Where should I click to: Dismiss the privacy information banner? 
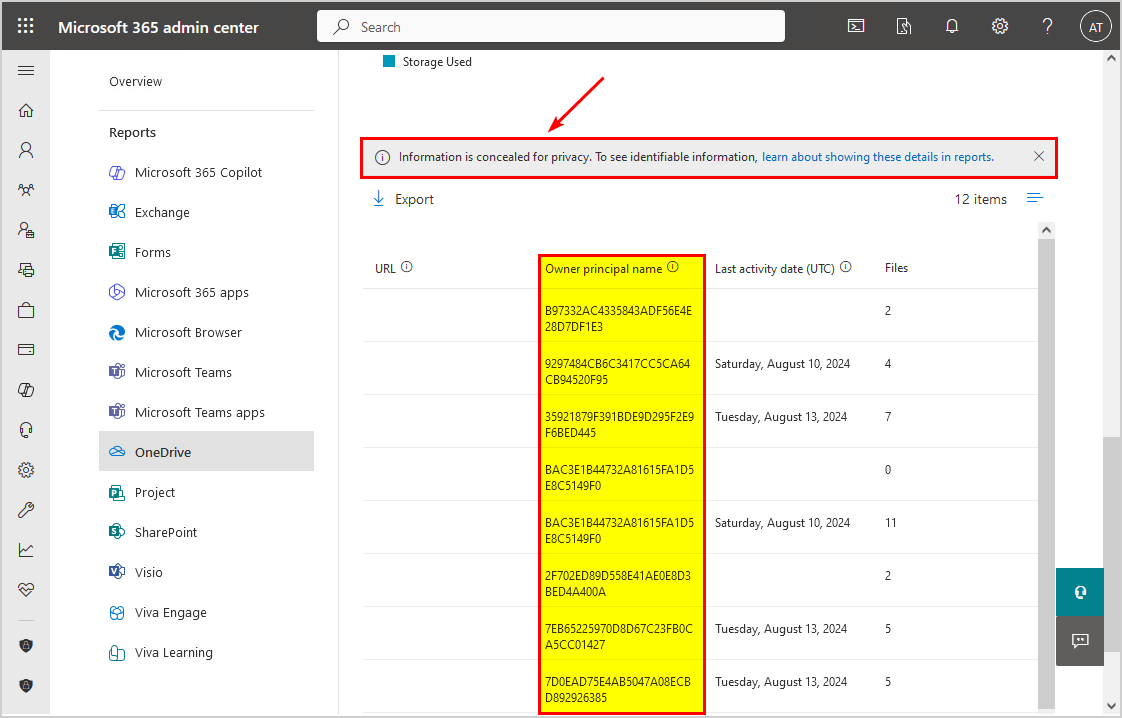click(x=1039, y=157)
